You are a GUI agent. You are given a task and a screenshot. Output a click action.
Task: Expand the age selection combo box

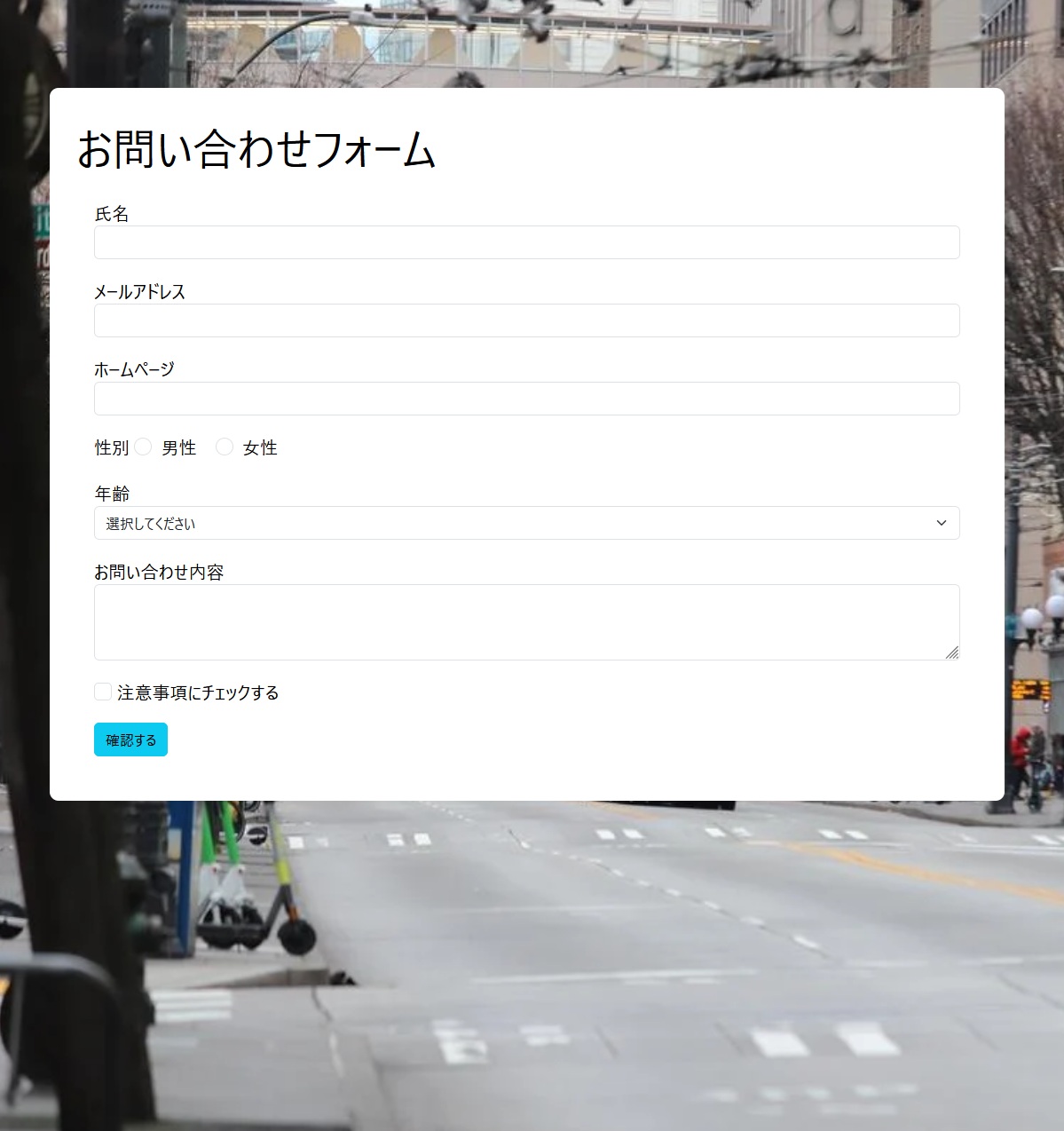click(x=527, y=523)
